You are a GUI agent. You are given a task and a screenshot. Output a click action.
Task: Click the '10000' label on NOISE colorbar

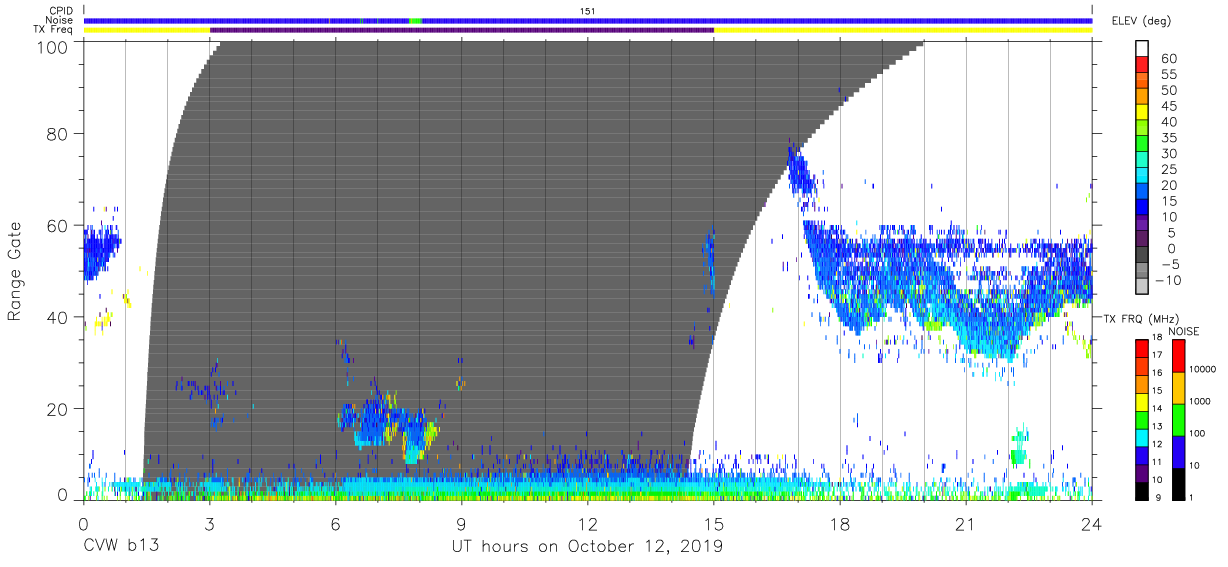tap(1202, 370)
